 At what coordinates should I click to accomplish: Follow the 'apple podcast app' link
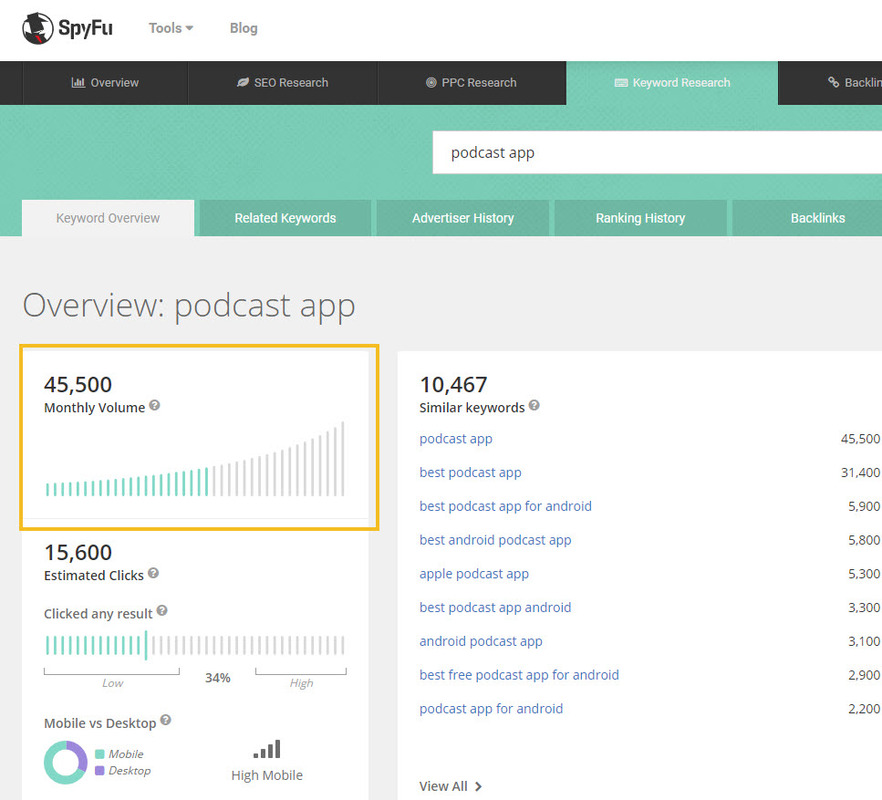[x=474, y=574]
